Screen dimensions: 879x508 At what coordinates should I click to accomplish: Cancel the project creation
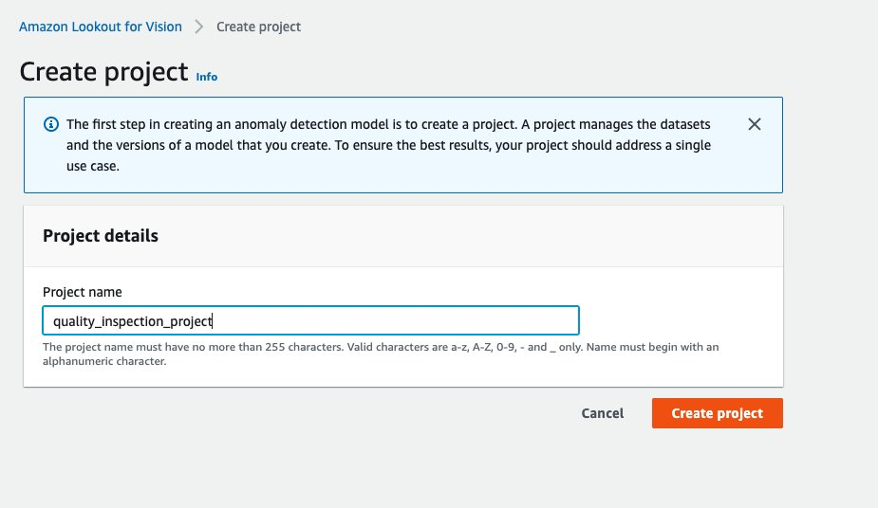coord(602,413)
